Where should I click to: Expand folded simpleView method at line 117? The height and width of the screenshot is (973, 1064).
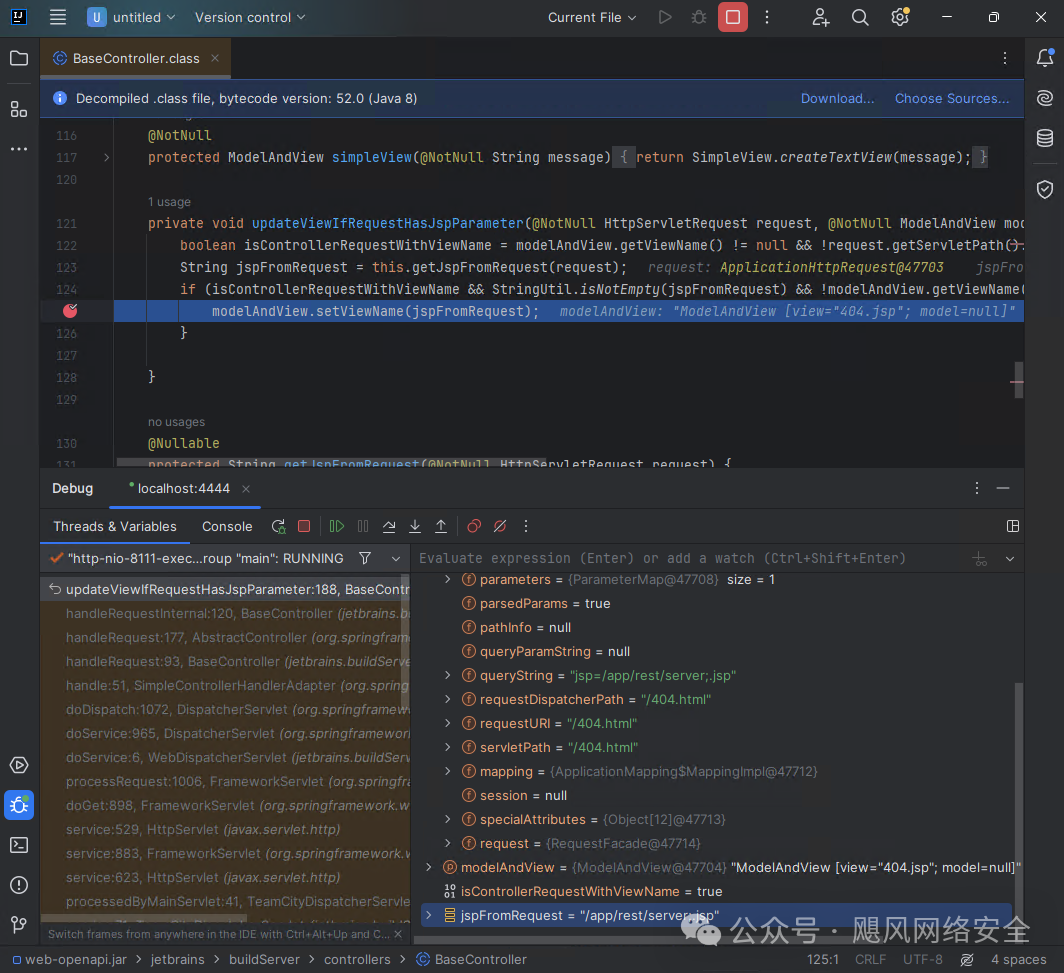coord(107,157)
